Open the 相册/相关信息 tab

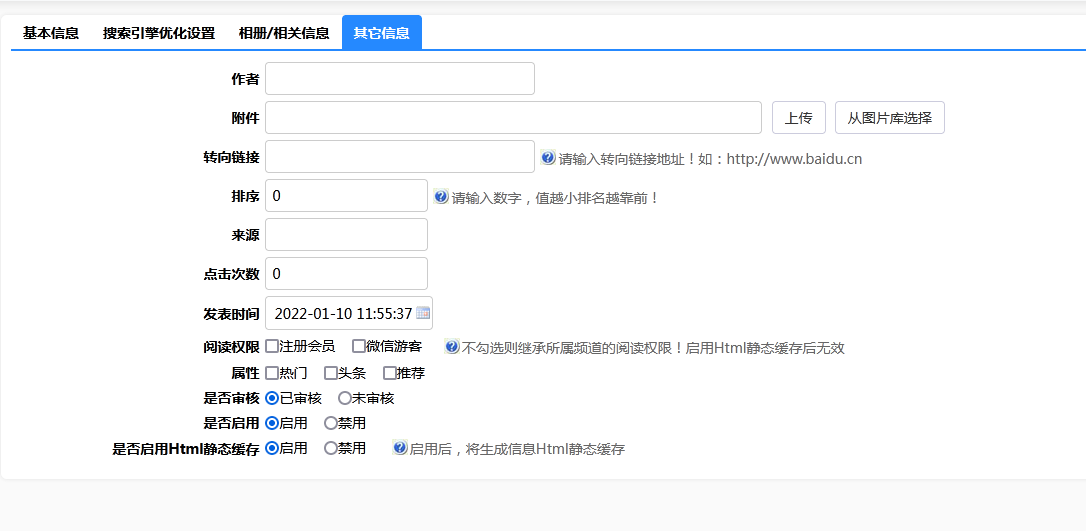(x=284, y=33)
